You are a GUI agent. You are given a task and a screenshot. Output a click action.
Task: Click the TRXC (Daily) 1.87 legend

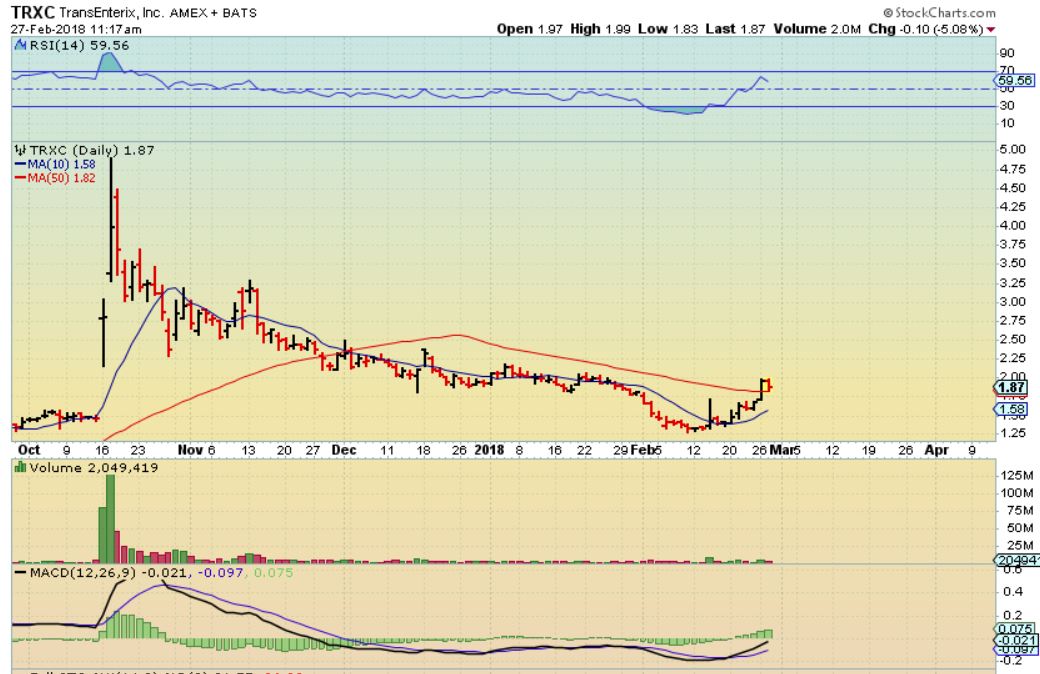click(92, 151)
